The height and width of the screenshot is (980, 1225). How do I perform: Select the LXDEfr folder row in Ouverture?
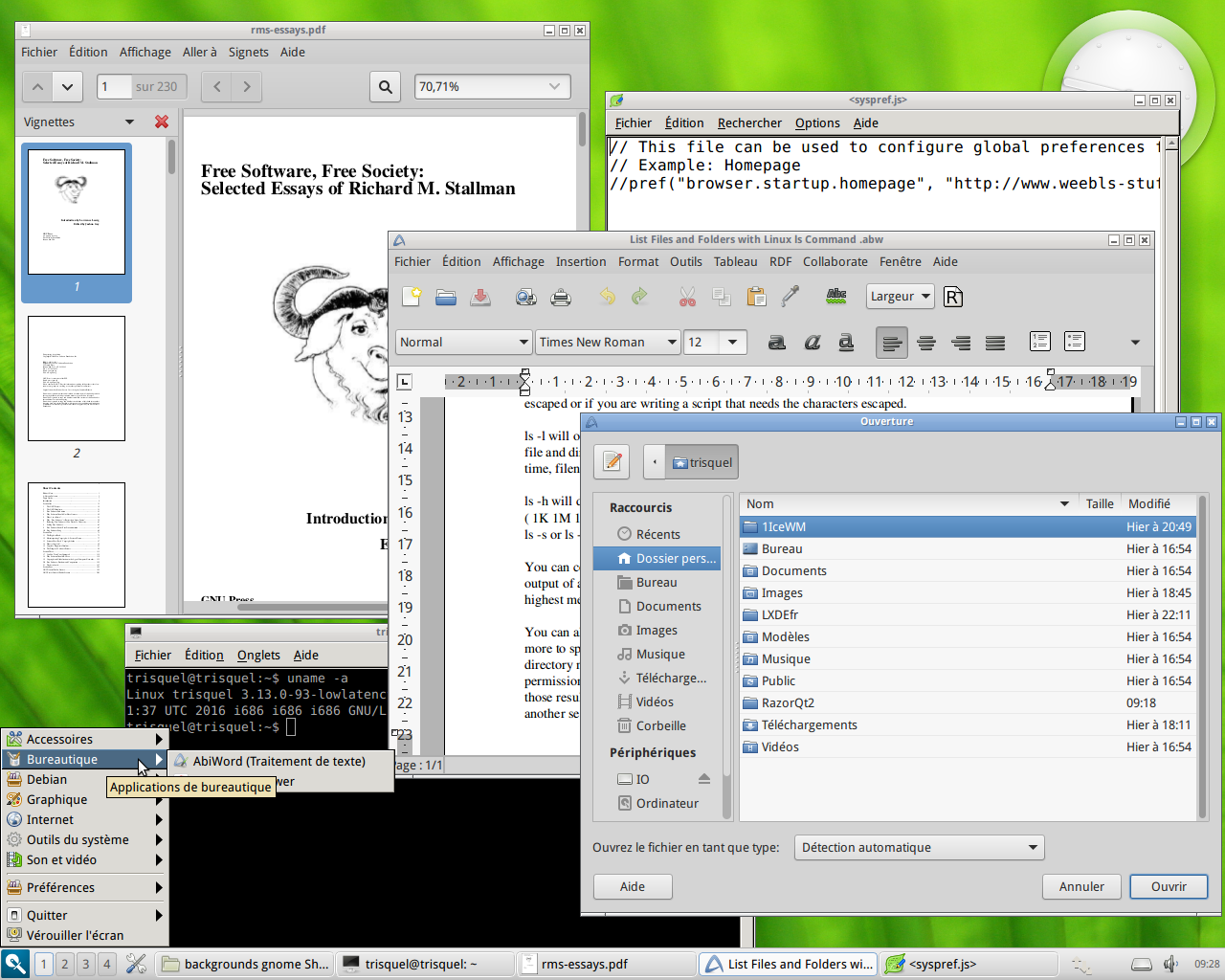click(968, 614)
